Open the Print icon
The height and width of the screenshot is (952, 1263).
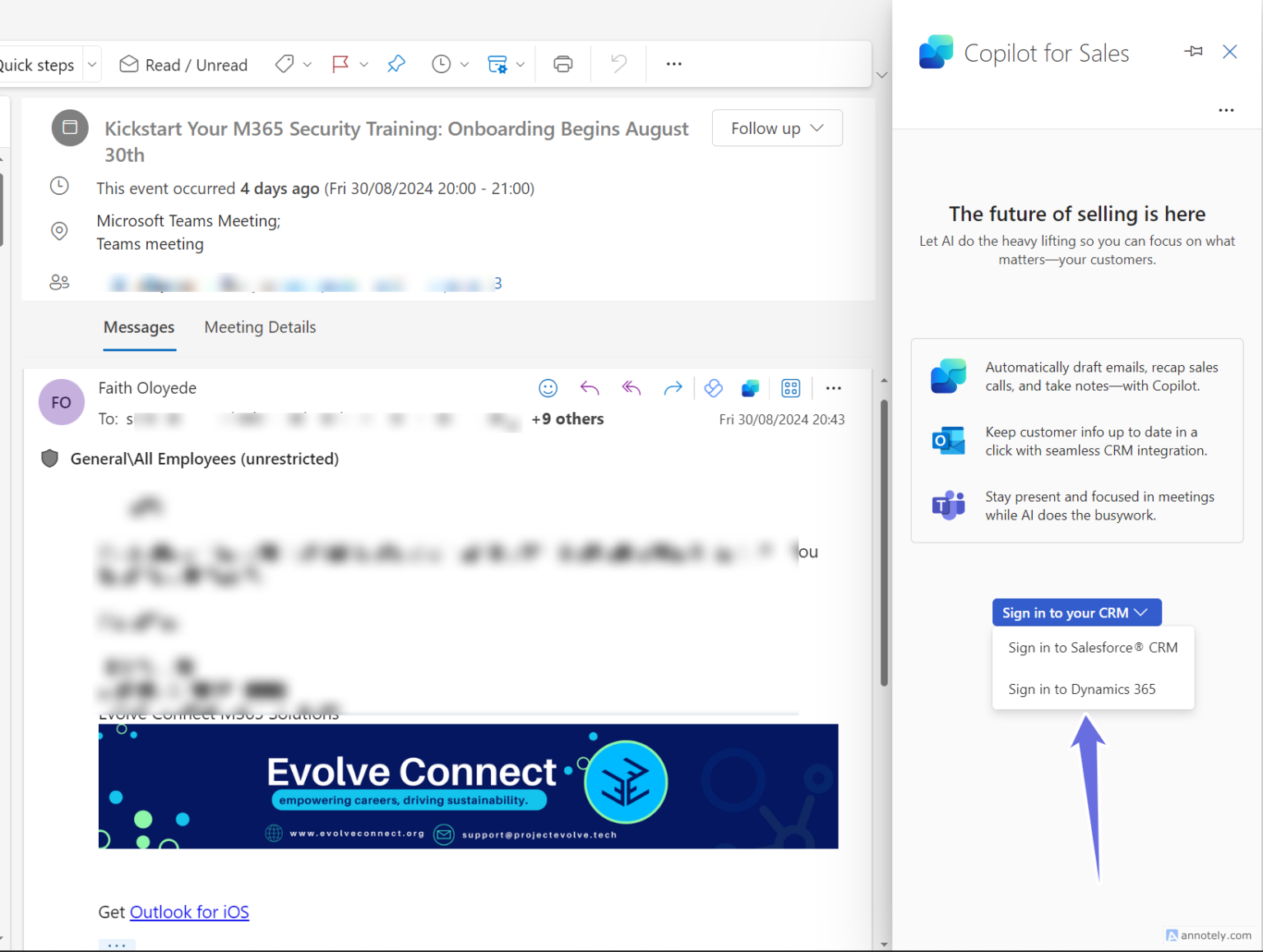pyautogui.click(x=562, y=63)
